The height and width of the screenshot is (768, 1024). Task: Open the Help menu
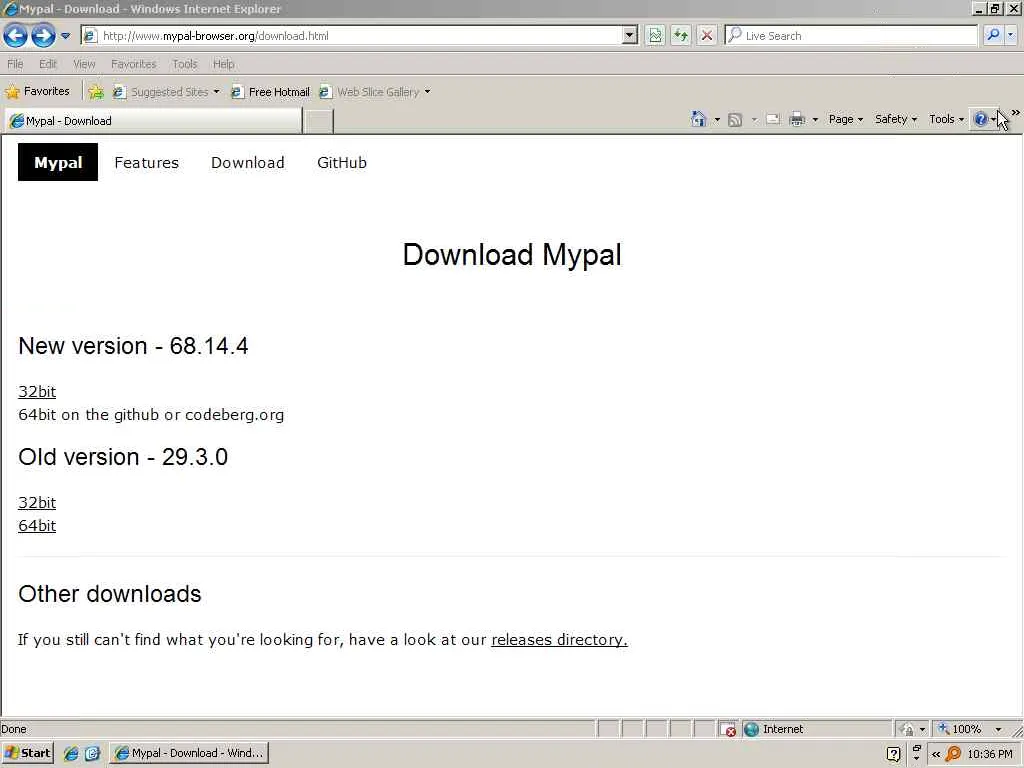pyautogui.click(x=223, y=64)
